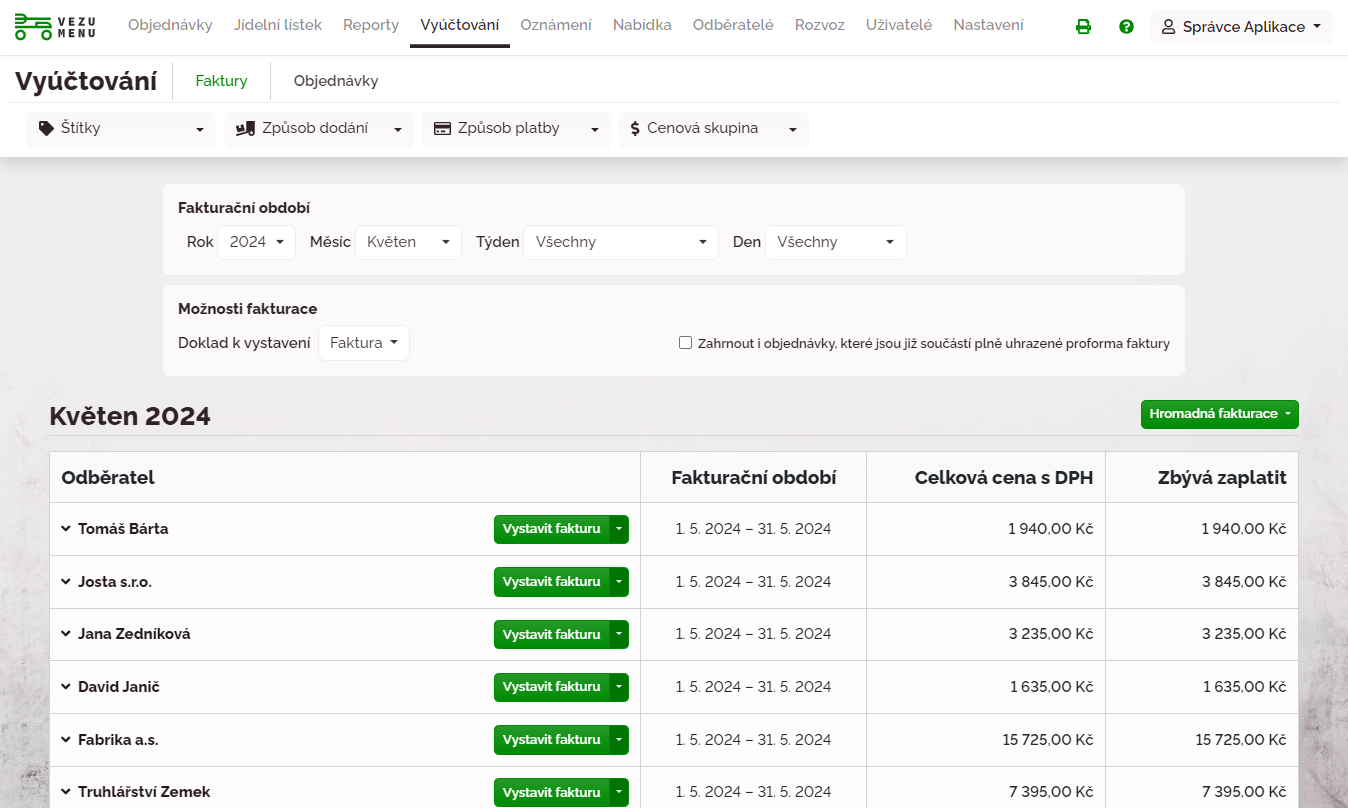Image resolution: width=1348 pixels, height=808 pixels.
Task: Click the green printer icon
Action: point(1083,27)
